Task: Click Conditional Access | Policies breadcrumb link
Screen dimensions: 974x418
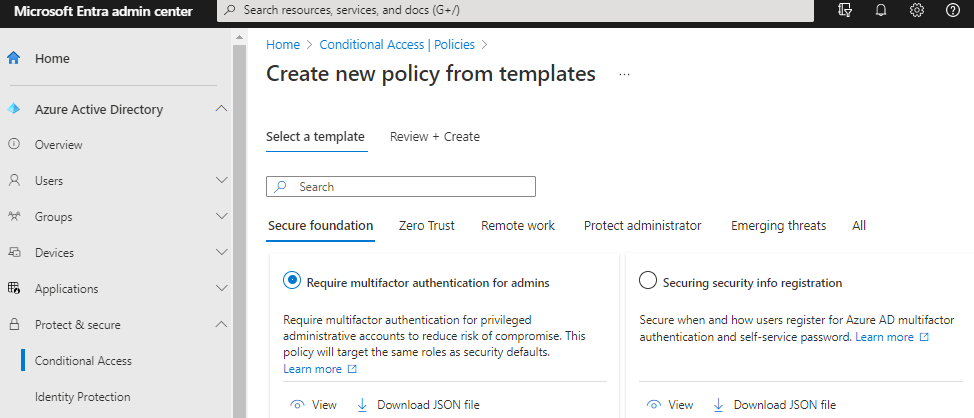Action: pyautogui.click(x=397, y=45)
